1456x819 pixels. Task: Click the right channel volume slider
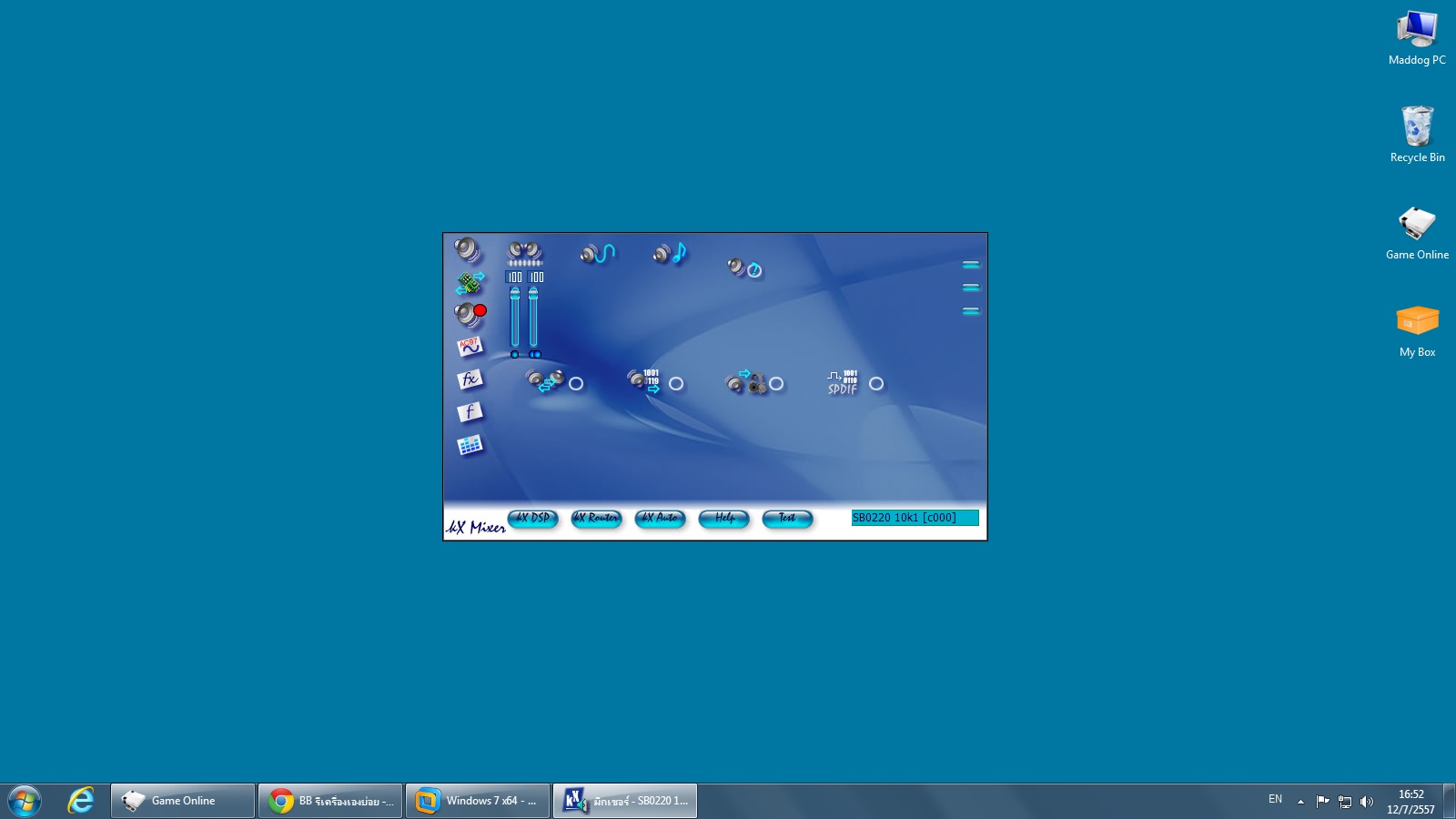tap(533, 317)
